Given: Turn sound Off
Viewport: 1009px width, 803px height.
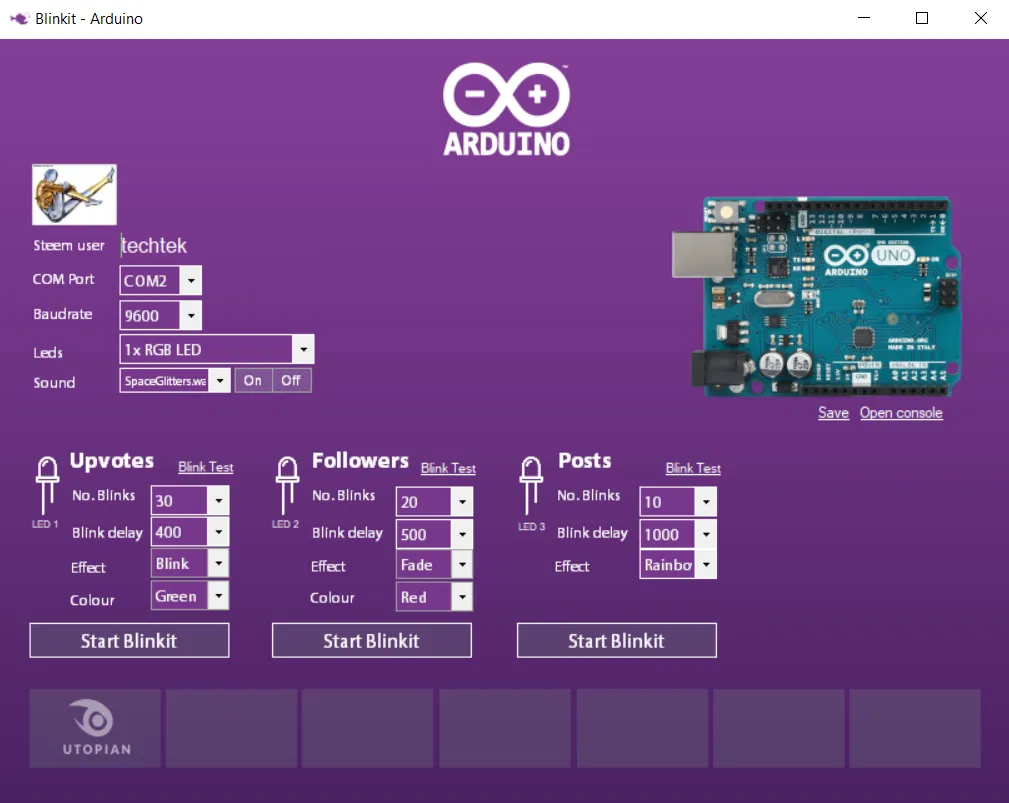Looking at the screenshot, I should tap(291, 380).
